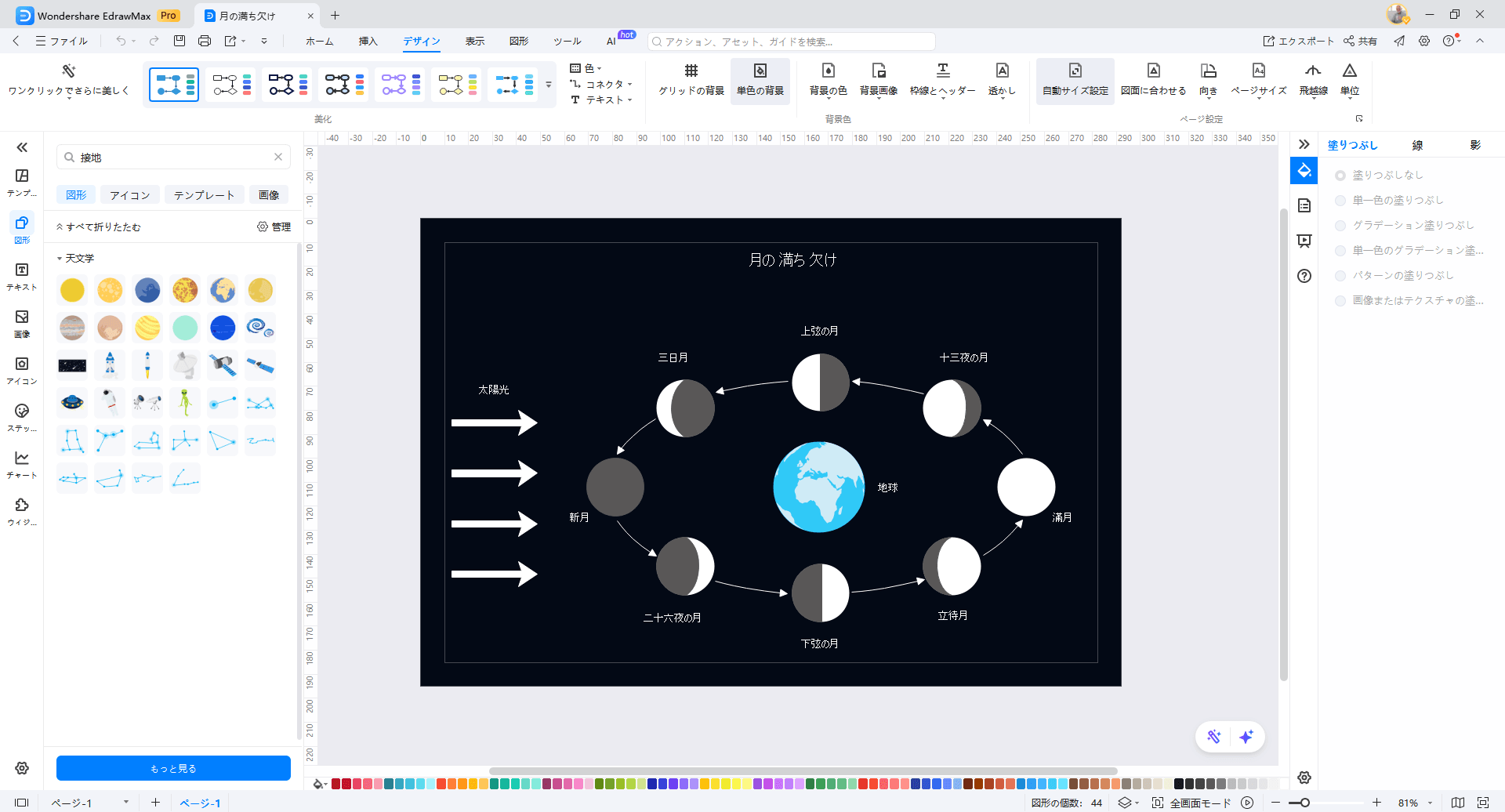
Task: Select 塗りつぶしなし radio option
Action: point(1340,176)
